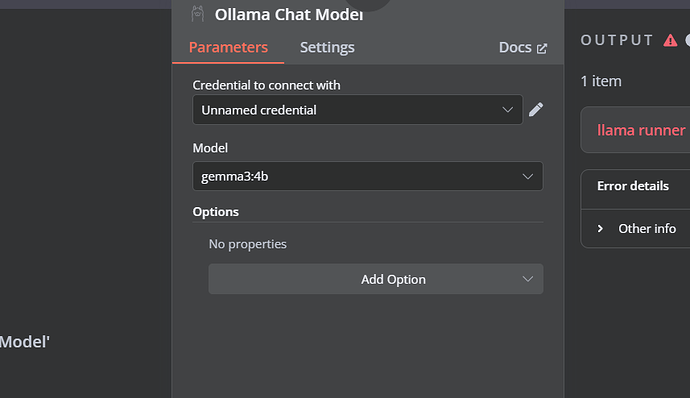This screenshot has width=690, height=398.
Task: Click the external link icon beside Docs
Action: point(542,48)
